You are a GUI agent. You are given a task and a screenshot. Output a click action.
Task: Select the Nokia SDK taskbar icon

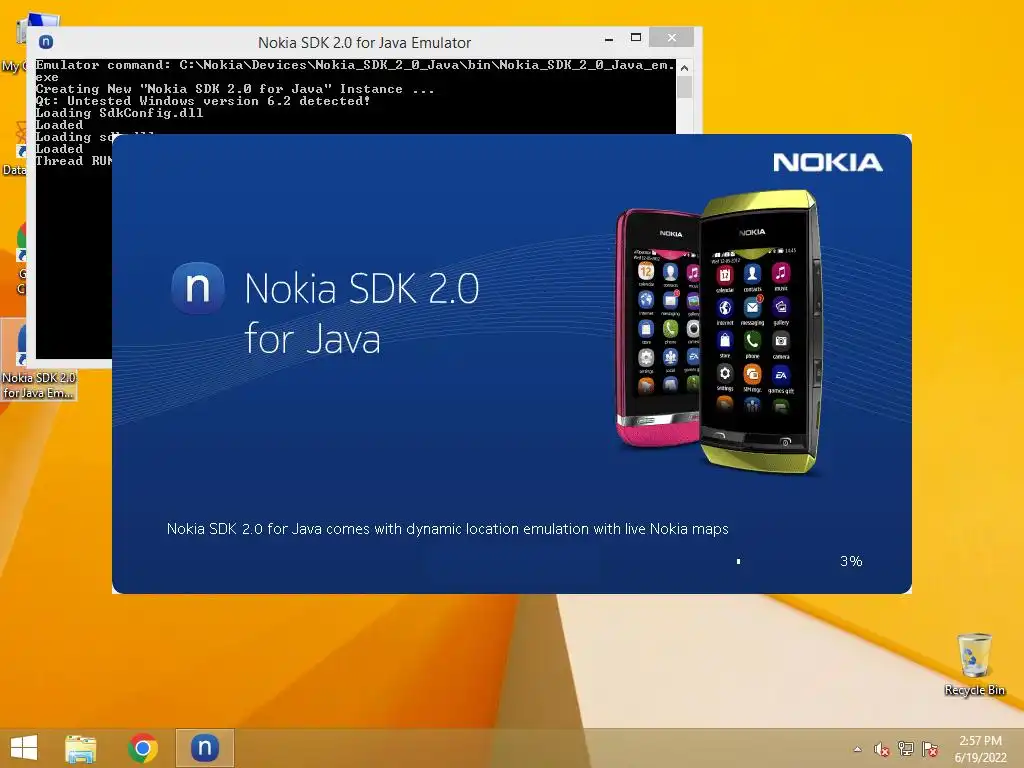(x=204, y=748)
